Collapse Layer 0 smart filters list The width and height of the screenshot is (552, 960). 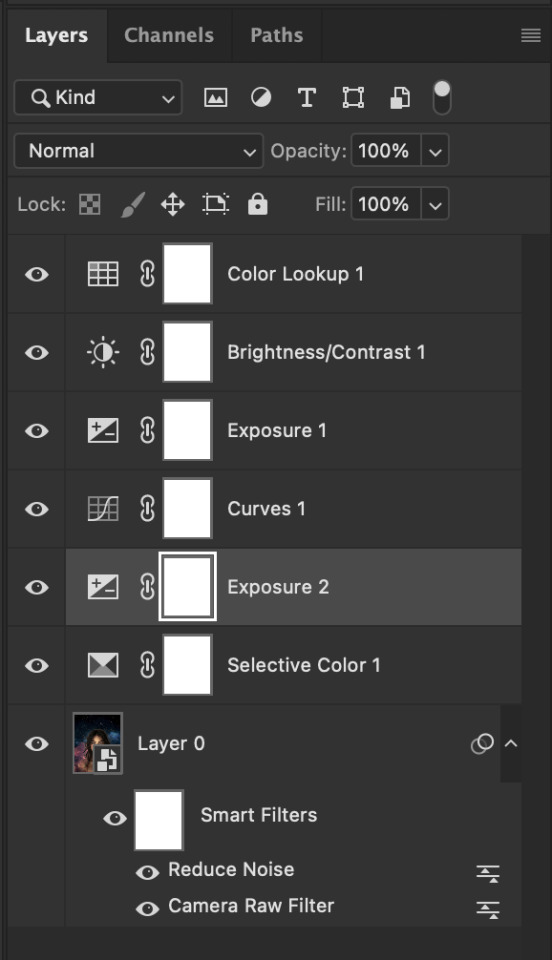click(511, 743)
